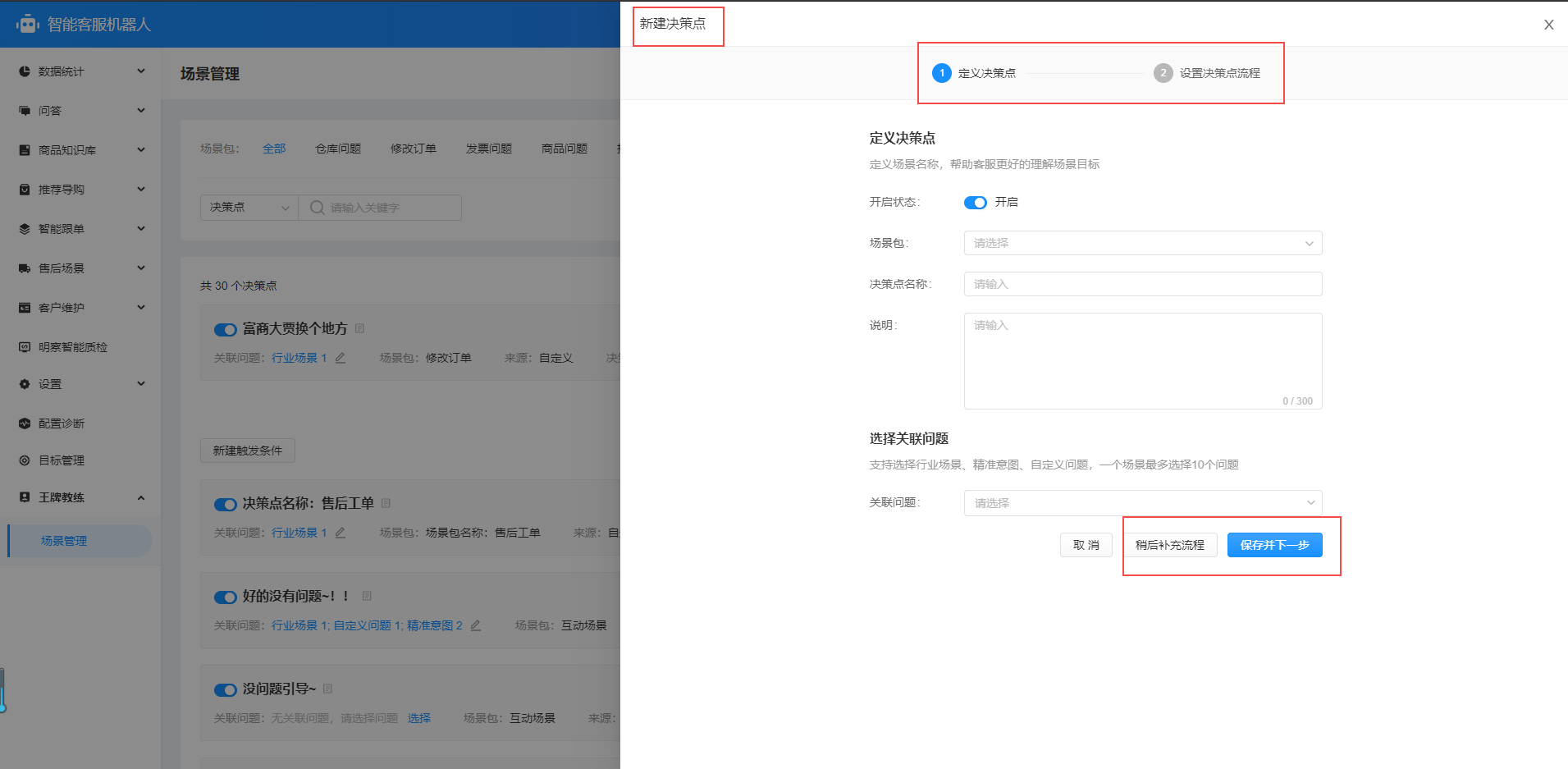1568x769 pixels.
Task: Click edit pencil in 售后工单 card
Action: click(x=341, y=533)
